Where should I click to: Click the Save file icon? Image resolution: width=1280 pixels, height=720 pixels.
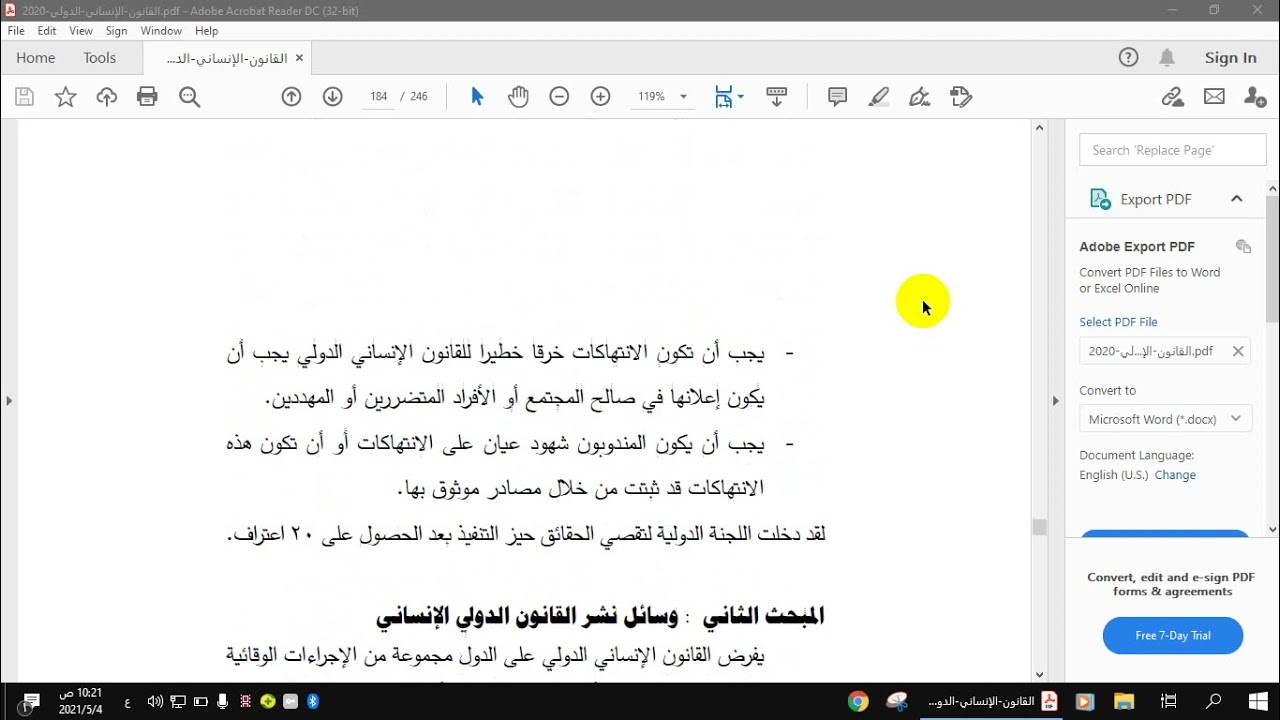click(x=24, y=97)
